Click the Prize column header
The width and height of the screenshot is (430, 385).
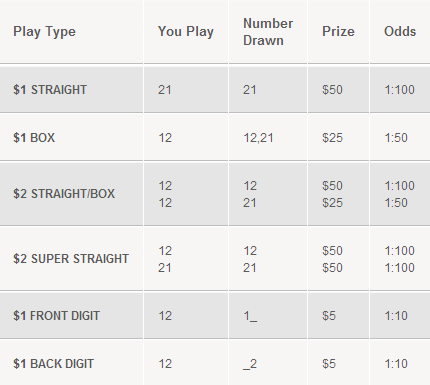338,32
